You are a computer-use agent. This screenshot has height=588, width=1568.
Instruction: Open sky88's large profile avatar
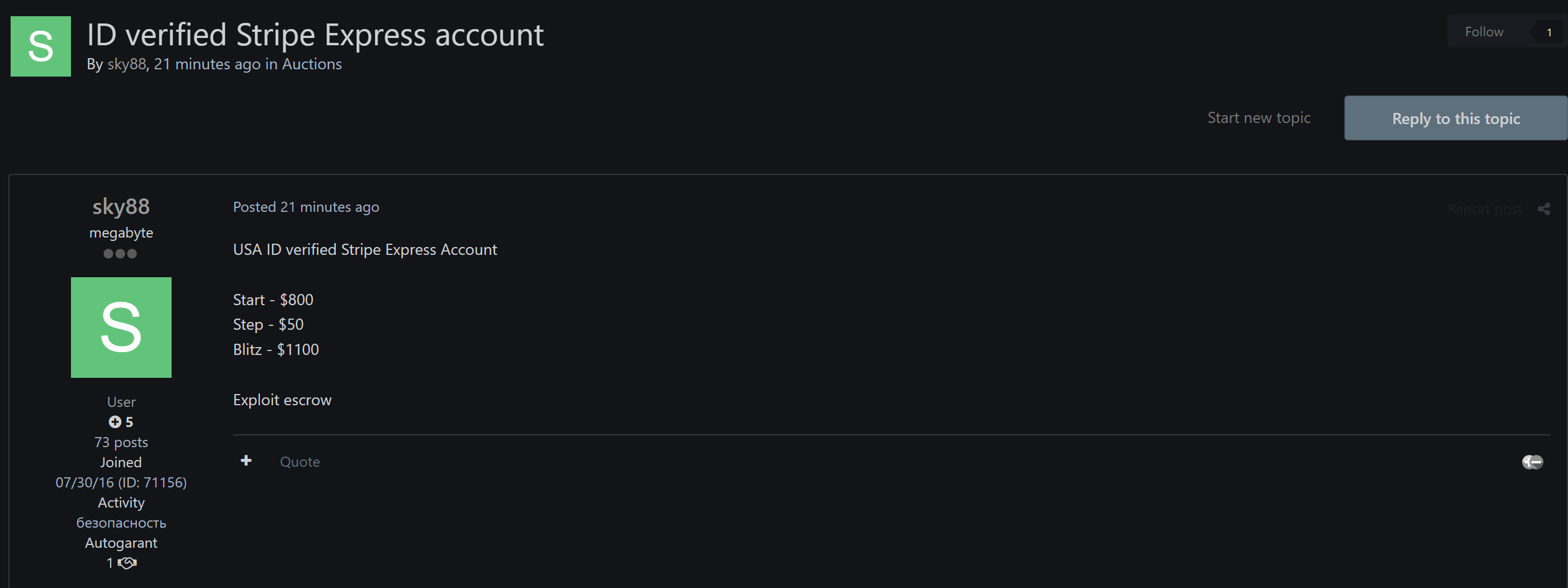121,328
